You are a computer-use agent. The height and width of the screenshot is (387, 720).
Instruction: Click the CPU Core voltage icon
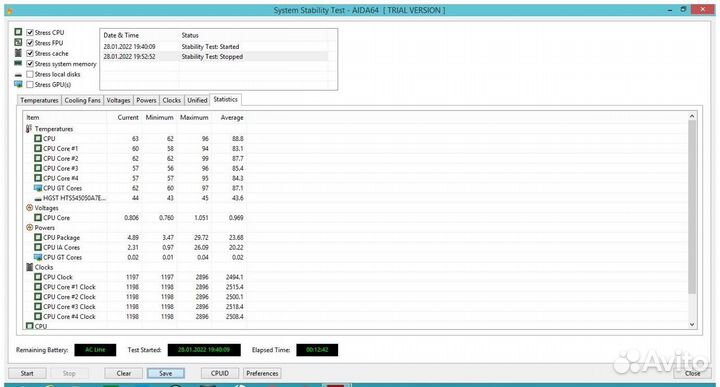tap(38, 218)
